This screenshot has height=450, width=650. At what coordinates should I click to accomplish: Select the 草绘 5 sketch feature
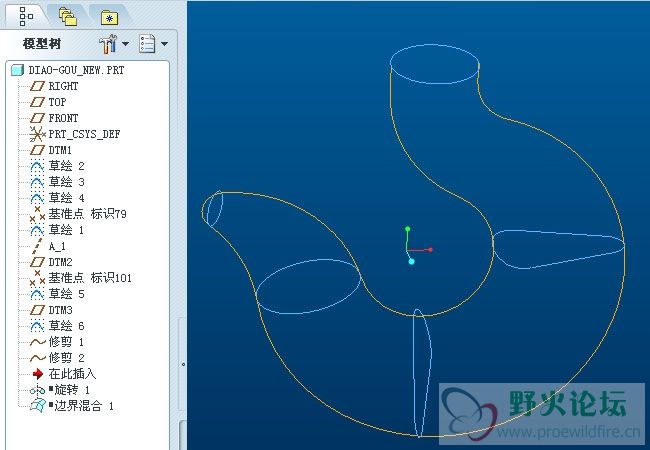tap(66, 294)
